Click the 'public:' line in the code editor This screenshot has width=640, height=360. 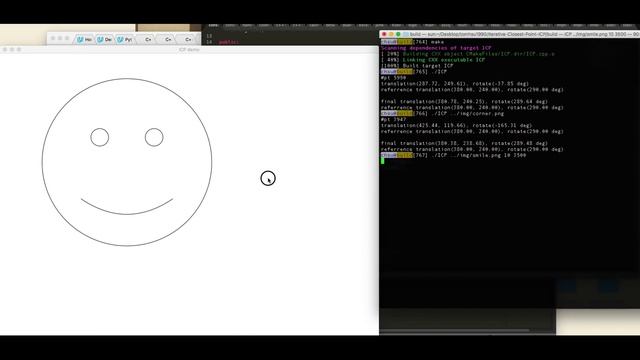[229, 42]
